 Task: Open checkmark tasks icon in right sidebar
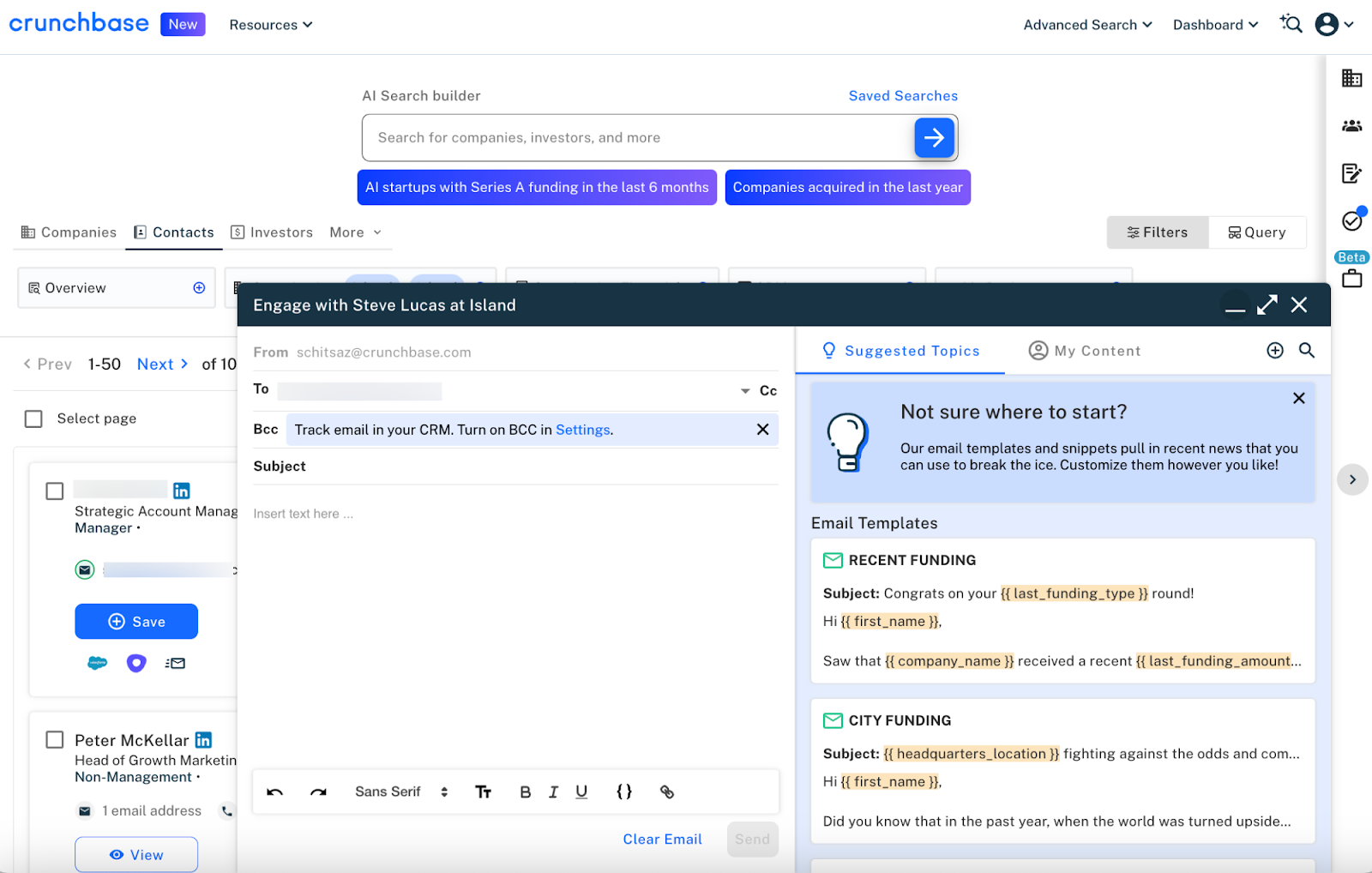click(x=1352, y=221)
